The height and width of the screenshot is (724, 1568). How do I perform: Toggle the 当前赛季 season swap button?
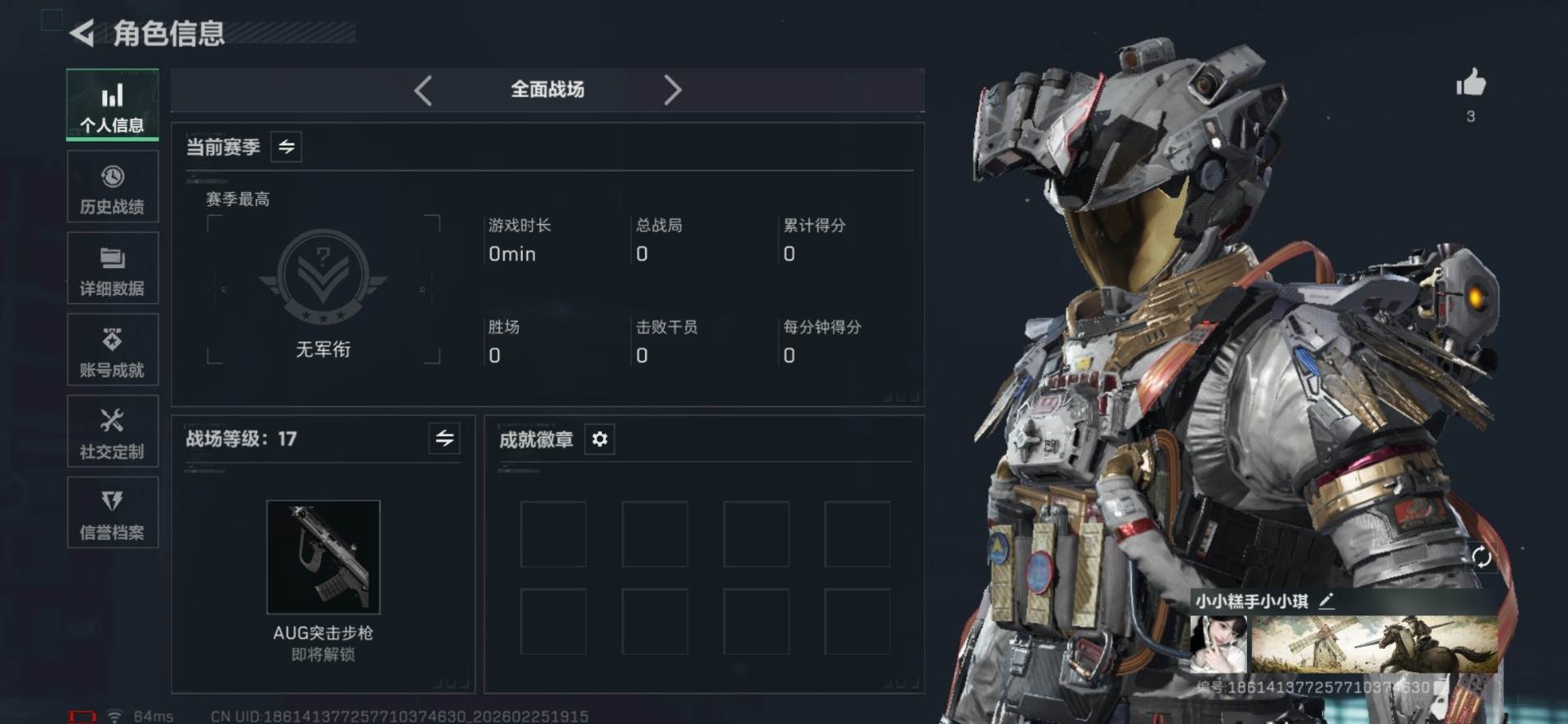(287, 147)
